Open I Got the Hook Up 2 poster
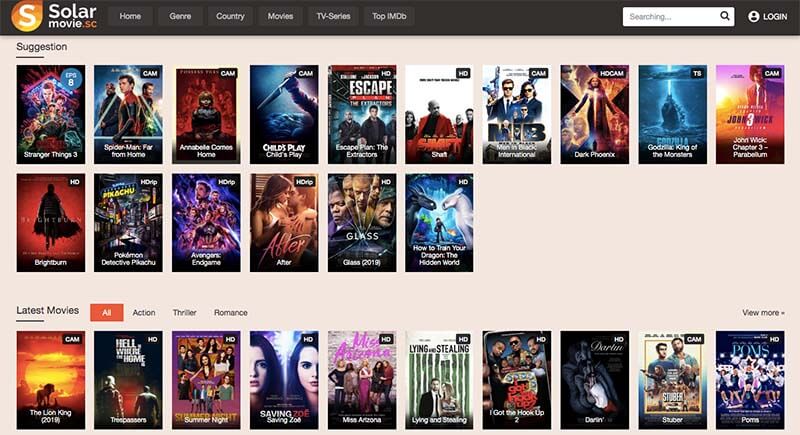The image size is (800, 435). (517, 380)
